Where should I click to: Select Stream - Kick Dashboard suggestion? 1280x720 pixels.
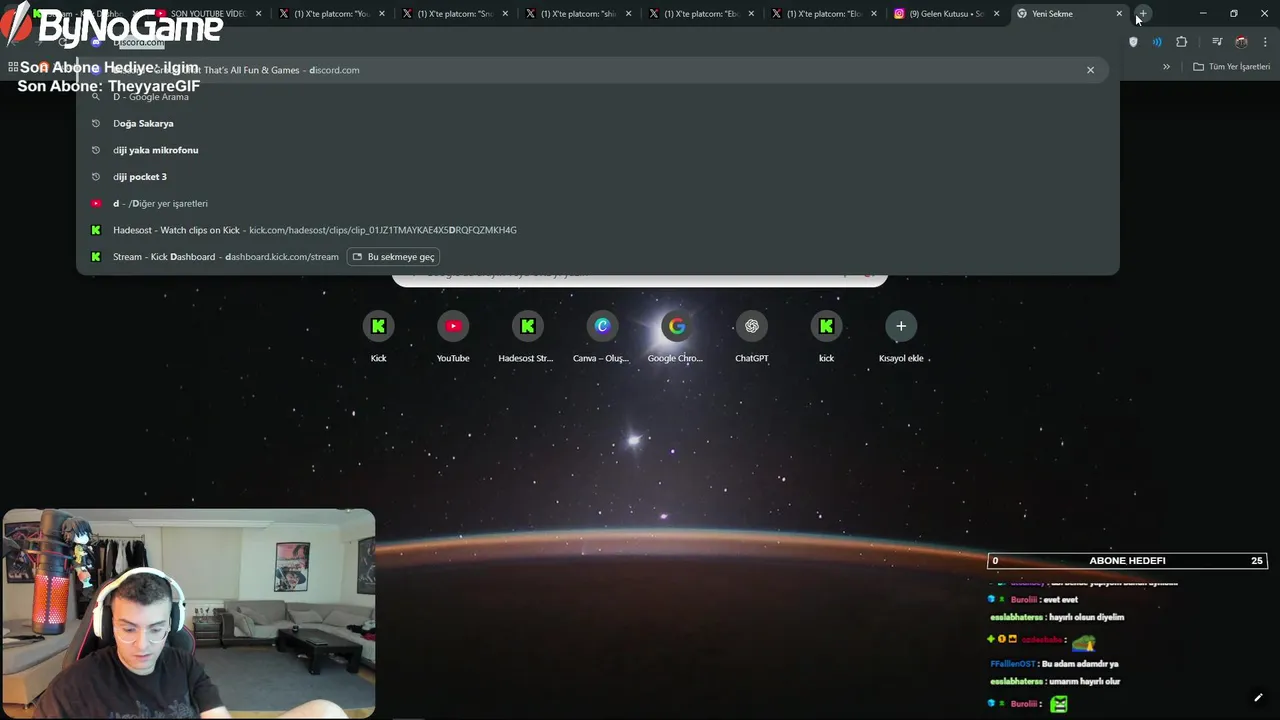click(598, 257)
